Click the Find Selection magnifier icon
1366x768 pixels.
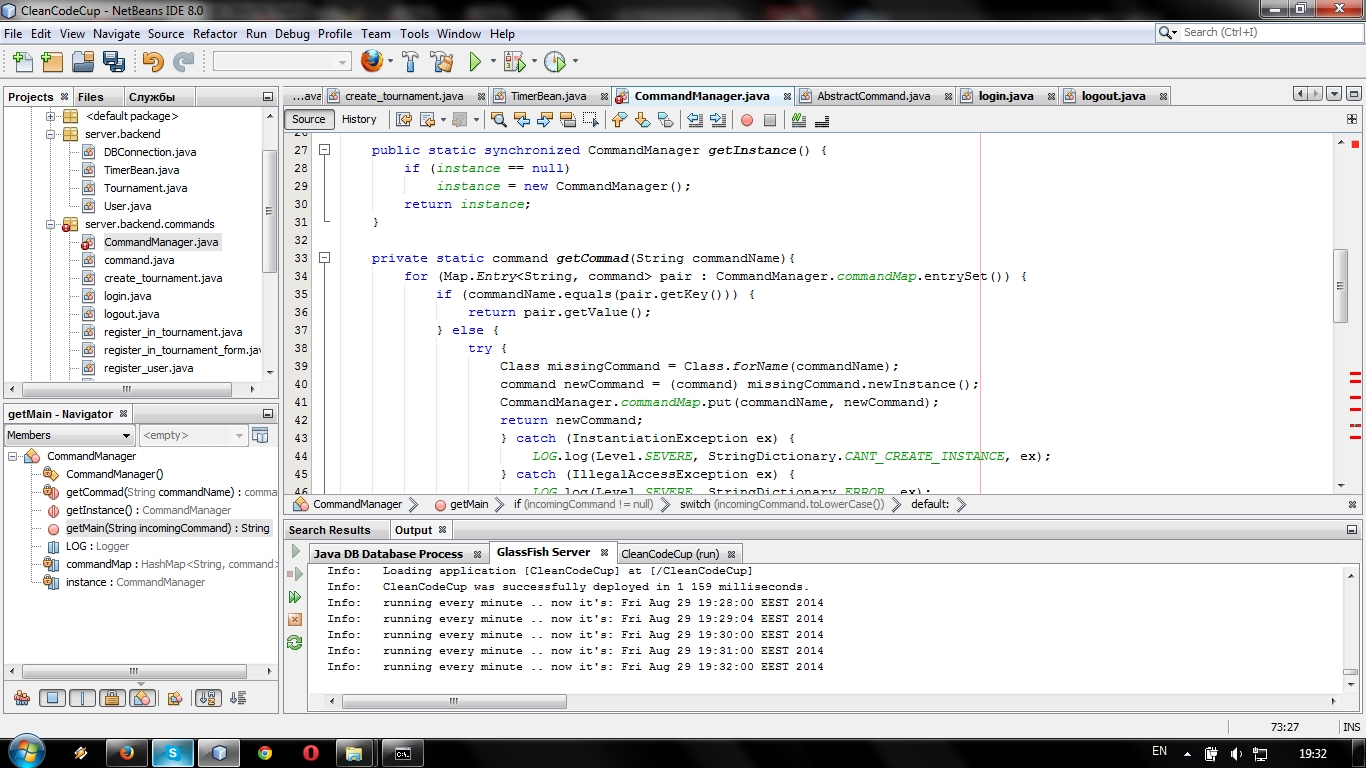[x=498, y=120]
